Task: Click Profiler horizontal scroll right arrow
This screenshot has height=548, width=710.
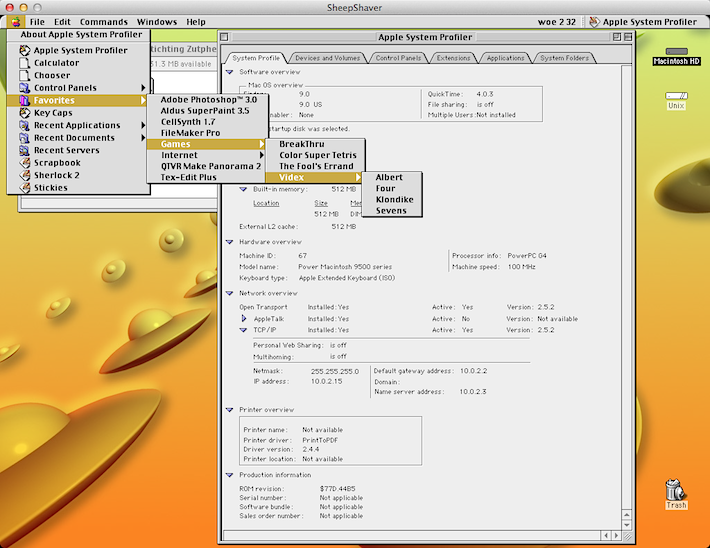Action: pyautogui.click(x=616, y=536)
